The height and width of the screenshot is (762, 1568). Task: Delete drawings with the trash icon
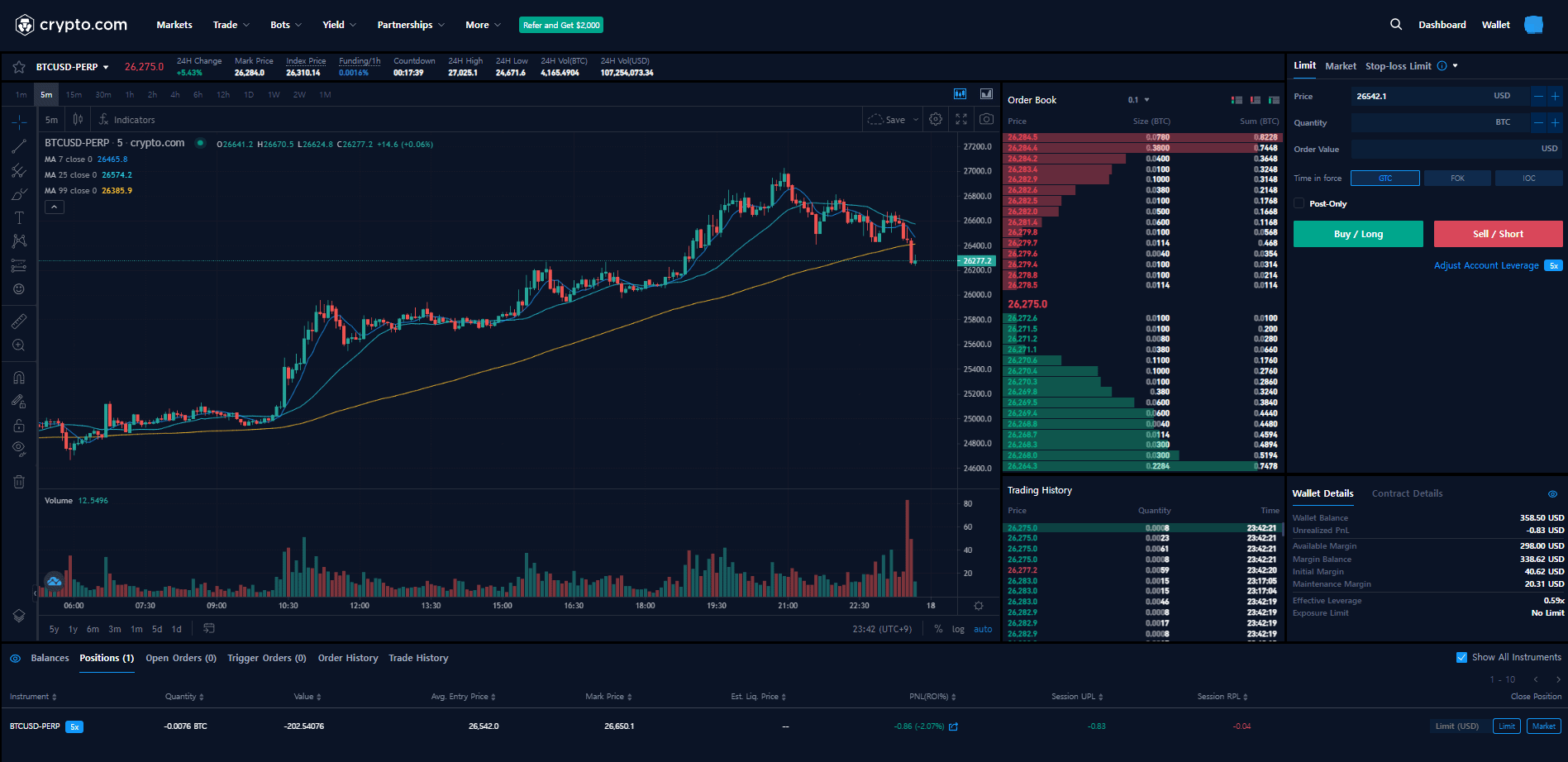click(19, 482)
